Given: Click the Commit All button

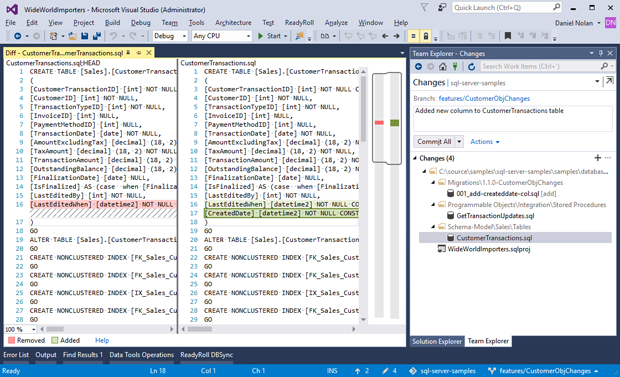Looking at the screenshot, I should click(434, 142).
